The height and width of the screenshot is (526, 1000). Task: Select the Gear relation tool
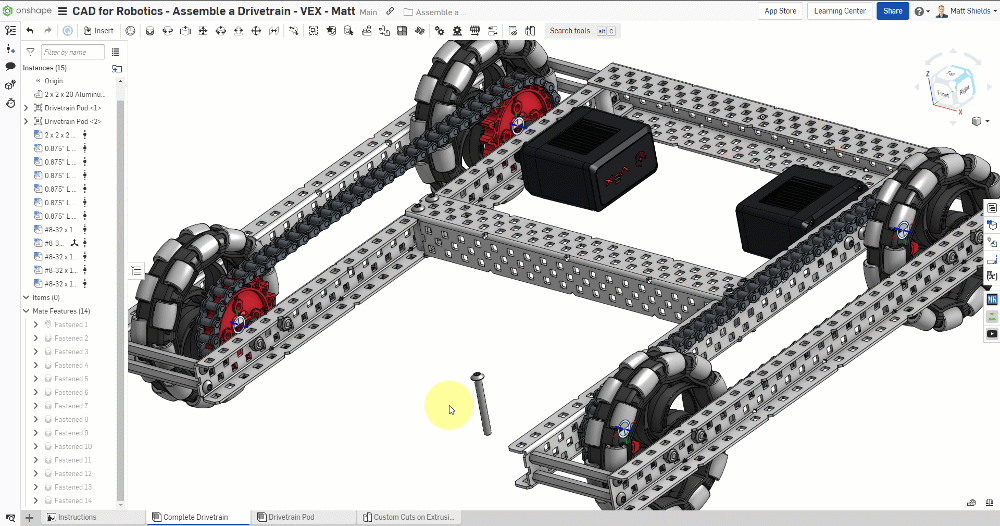439,31
